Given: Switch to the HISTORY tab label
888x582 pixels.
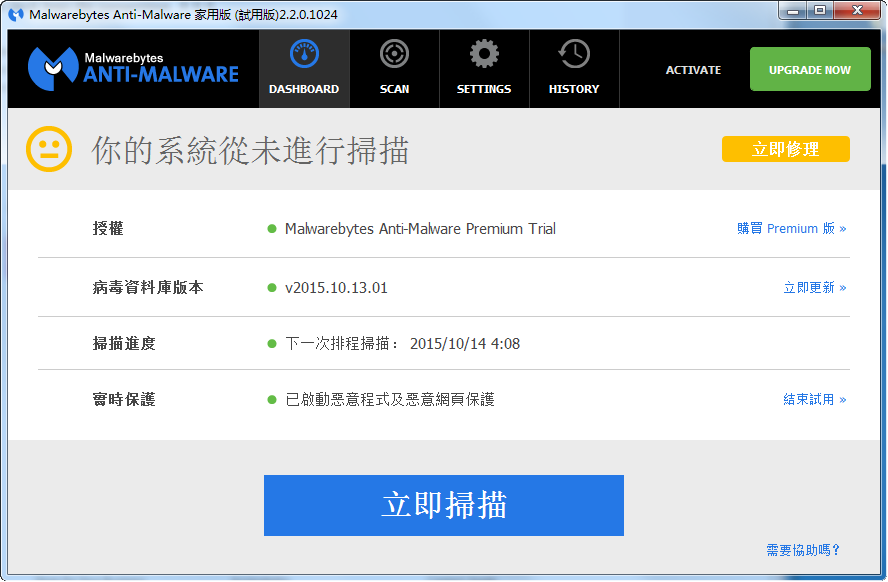Looking at the screenshot, I should [x=574, y=89].
